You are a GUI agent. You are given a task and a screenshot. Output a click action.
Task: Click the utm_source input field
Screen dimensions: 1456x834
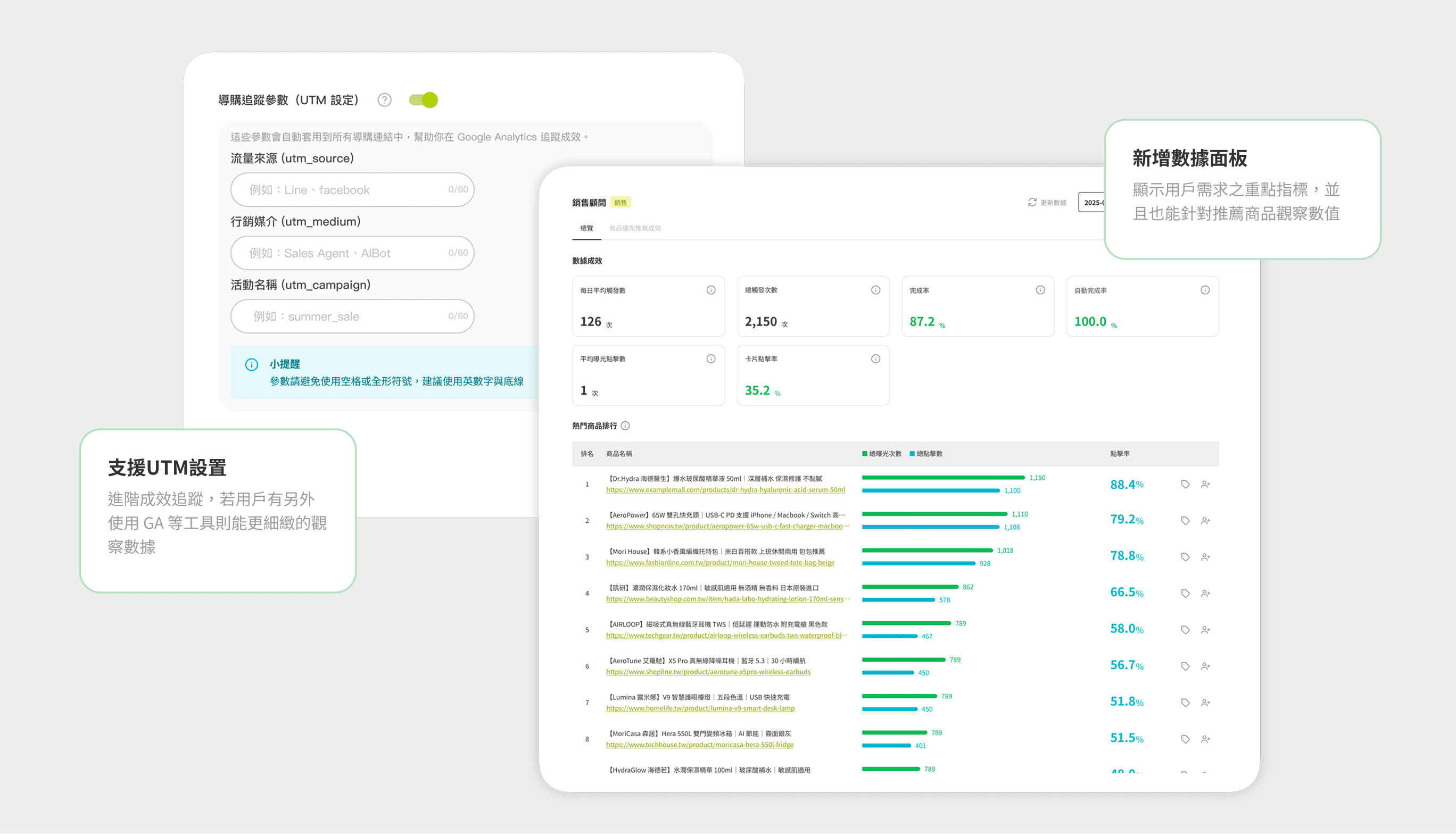coord(352,189)
